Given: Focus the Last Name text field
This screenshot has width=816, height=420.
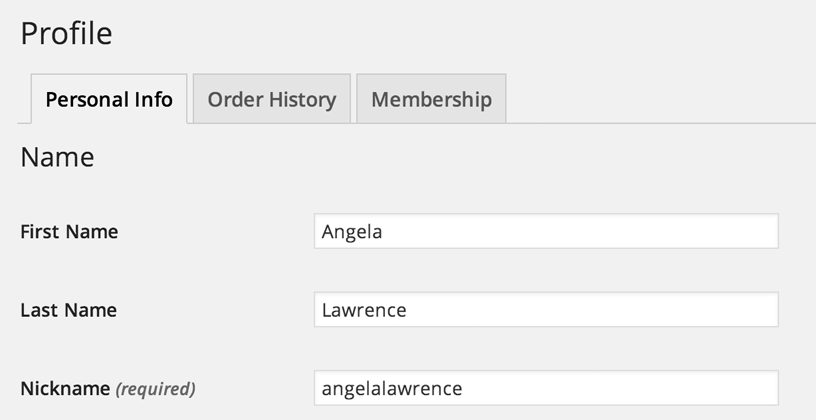Looking at the screenshot, I should pyautogui.click(x=545, y=310).
